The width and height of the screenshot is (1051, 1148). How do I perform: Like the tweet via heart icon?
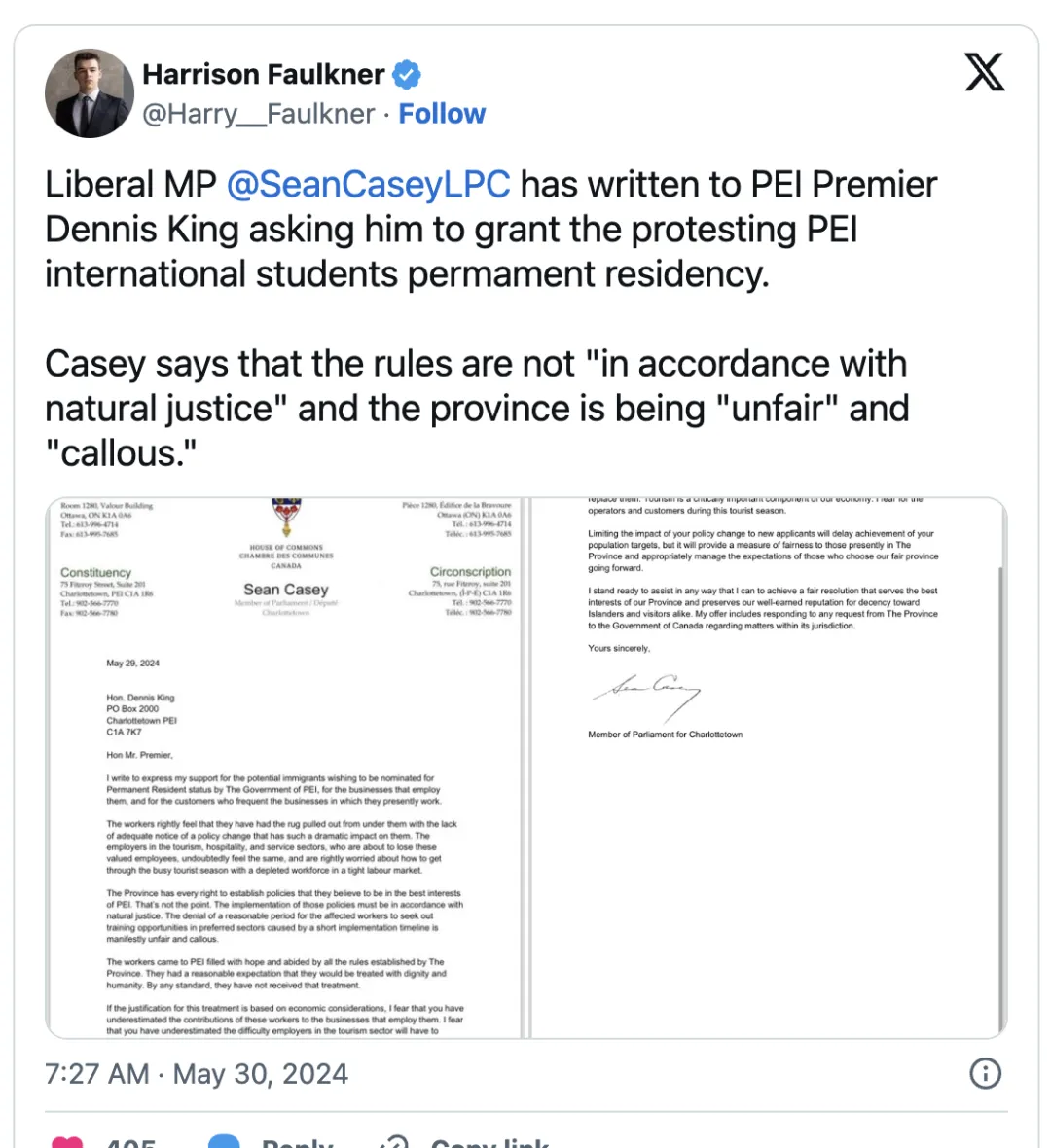67,1141
